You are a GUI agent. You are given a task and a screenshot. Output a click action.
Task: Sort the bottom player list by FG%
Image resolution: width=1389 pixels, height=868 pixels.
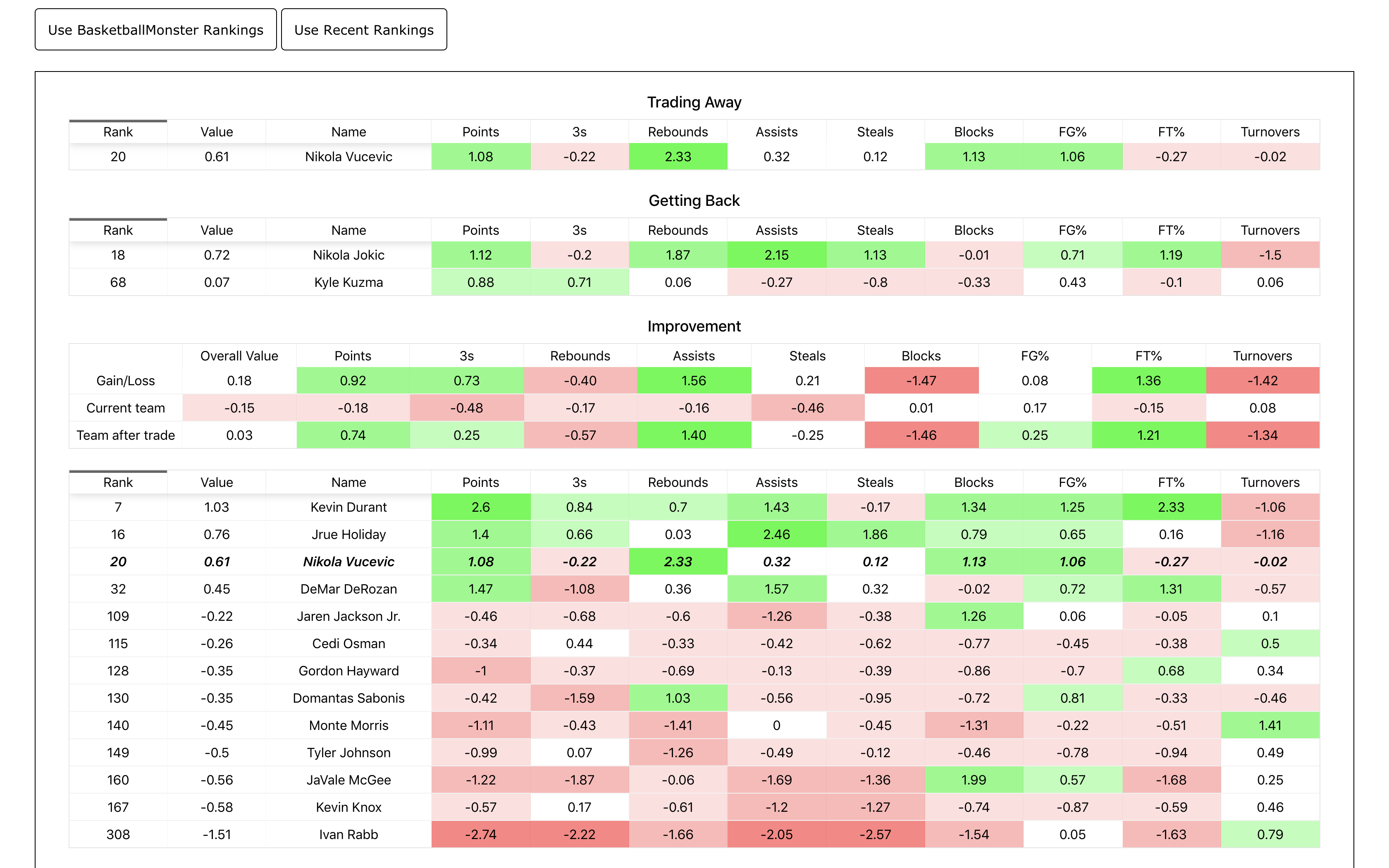1073,482
